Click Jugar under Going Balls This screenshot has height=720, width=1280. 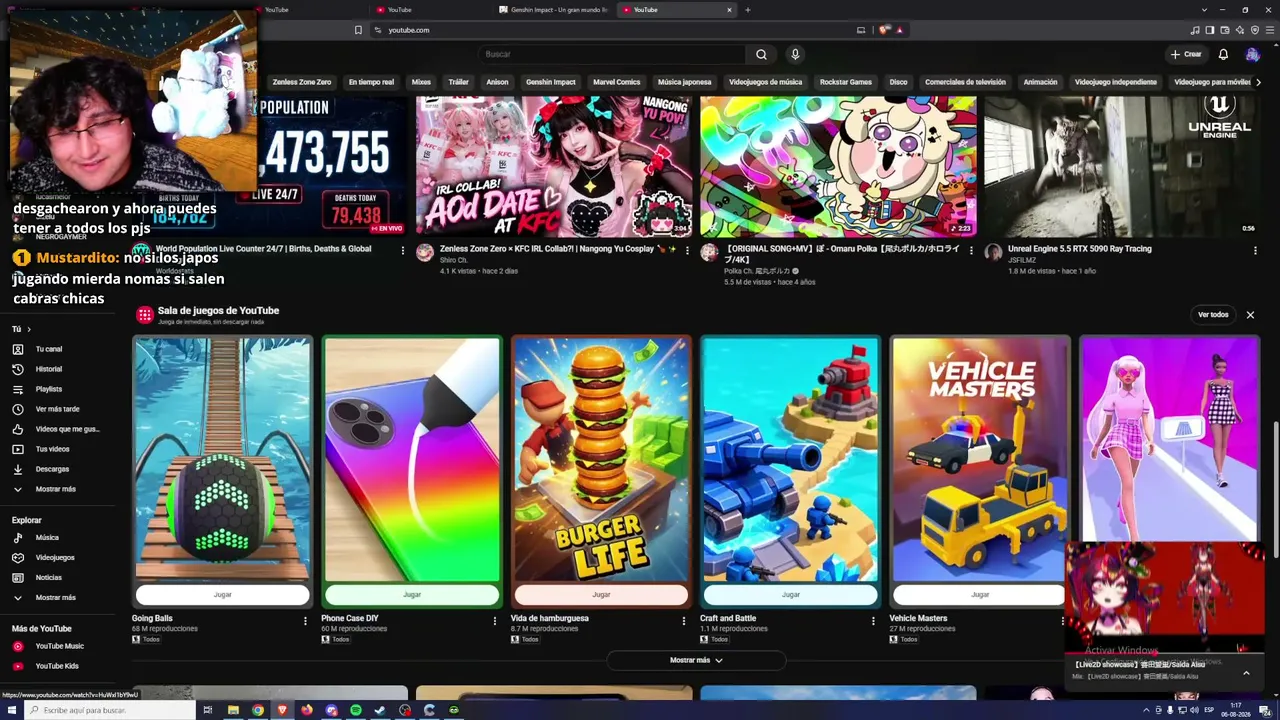coord(222,595)
